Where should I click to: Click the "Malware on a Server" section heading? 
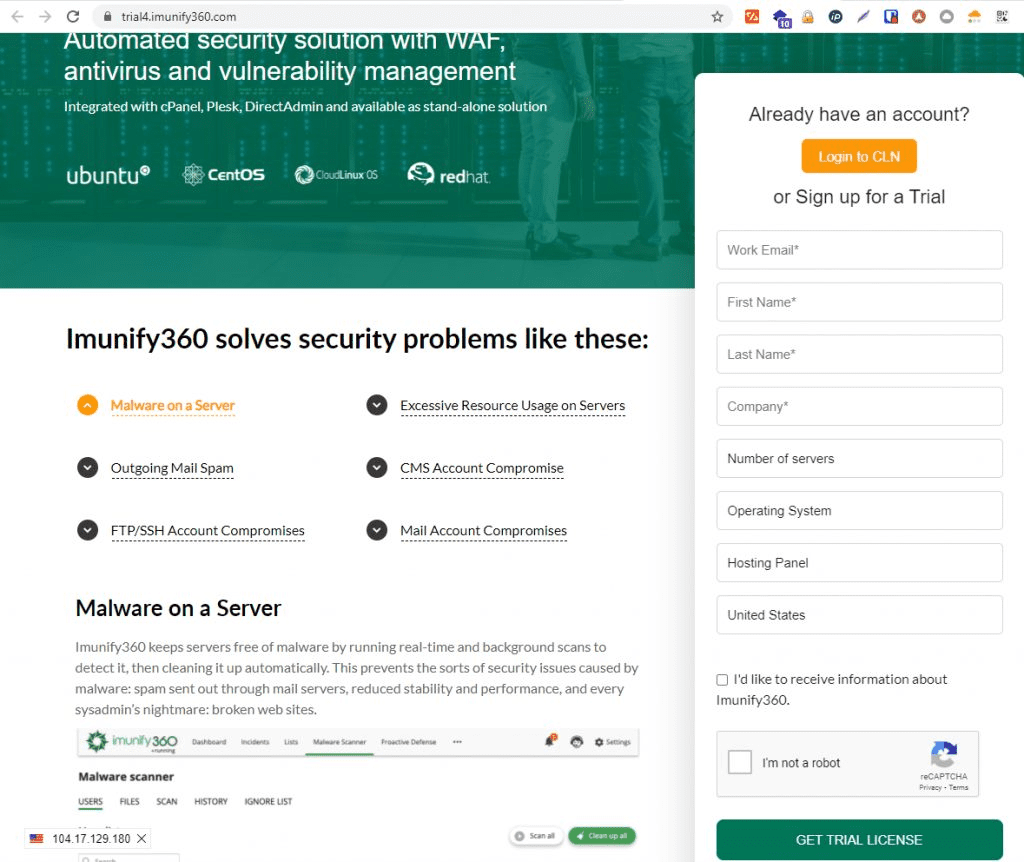click(x=178, y=608)
